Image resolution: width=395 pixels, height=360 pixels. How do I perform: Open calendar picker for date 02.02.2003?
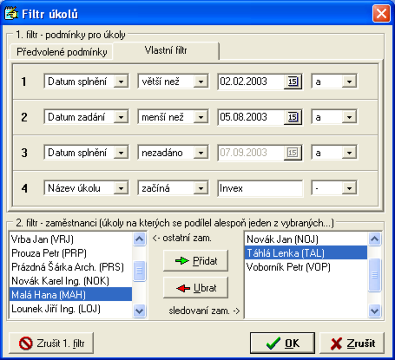coord(293,82)
